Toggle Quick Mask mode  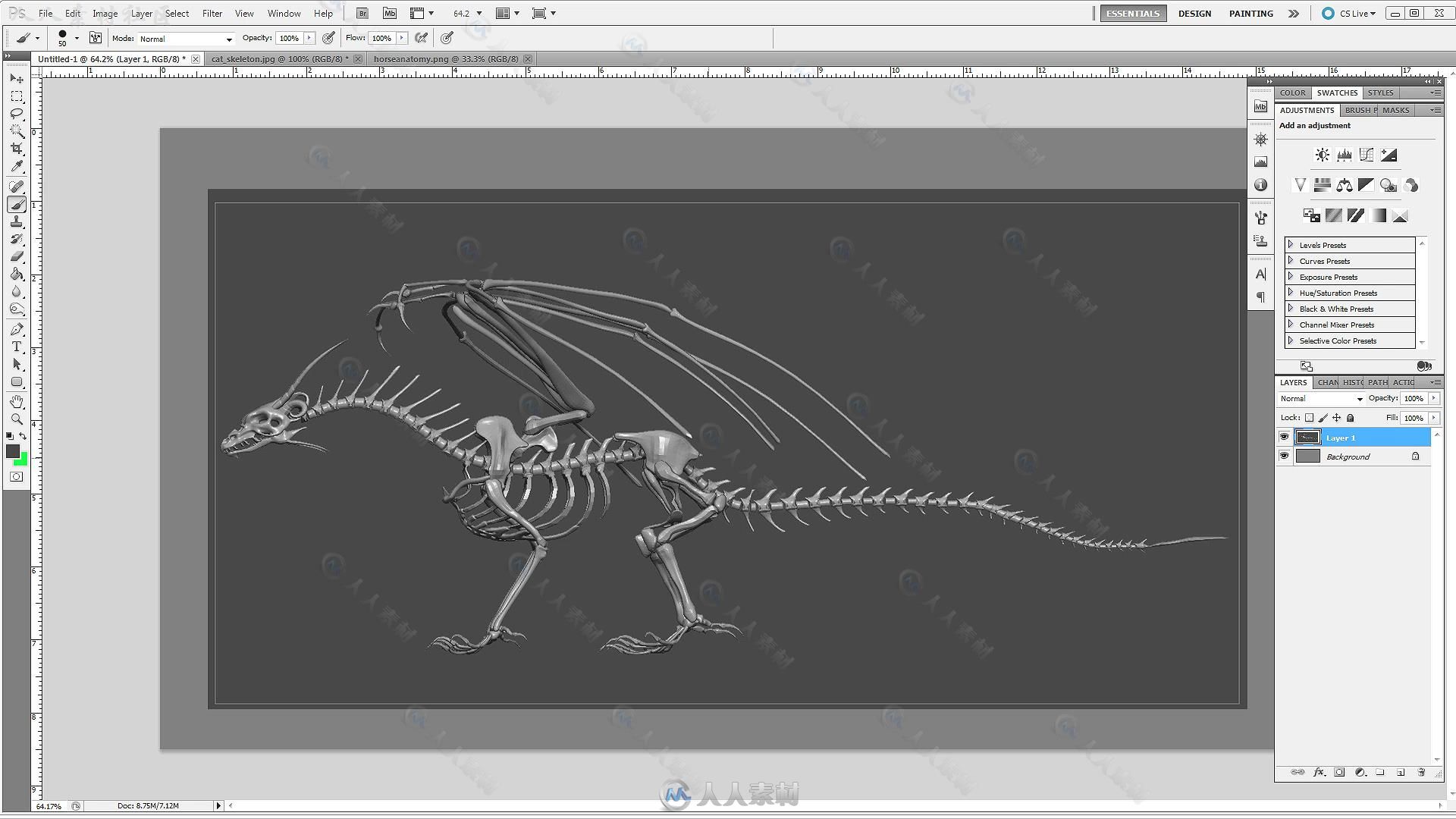coord(17,477)
